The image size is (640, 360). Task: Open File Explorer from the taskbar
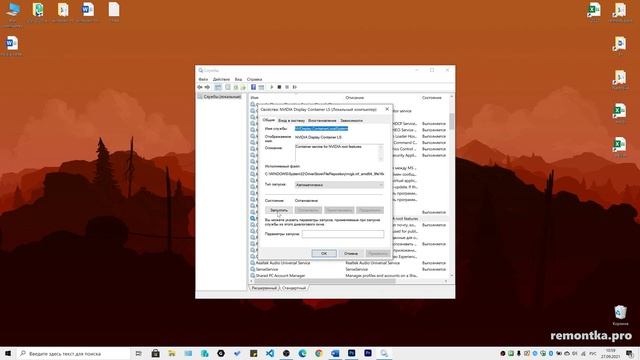pyautogui.click(x=172, y=353)
